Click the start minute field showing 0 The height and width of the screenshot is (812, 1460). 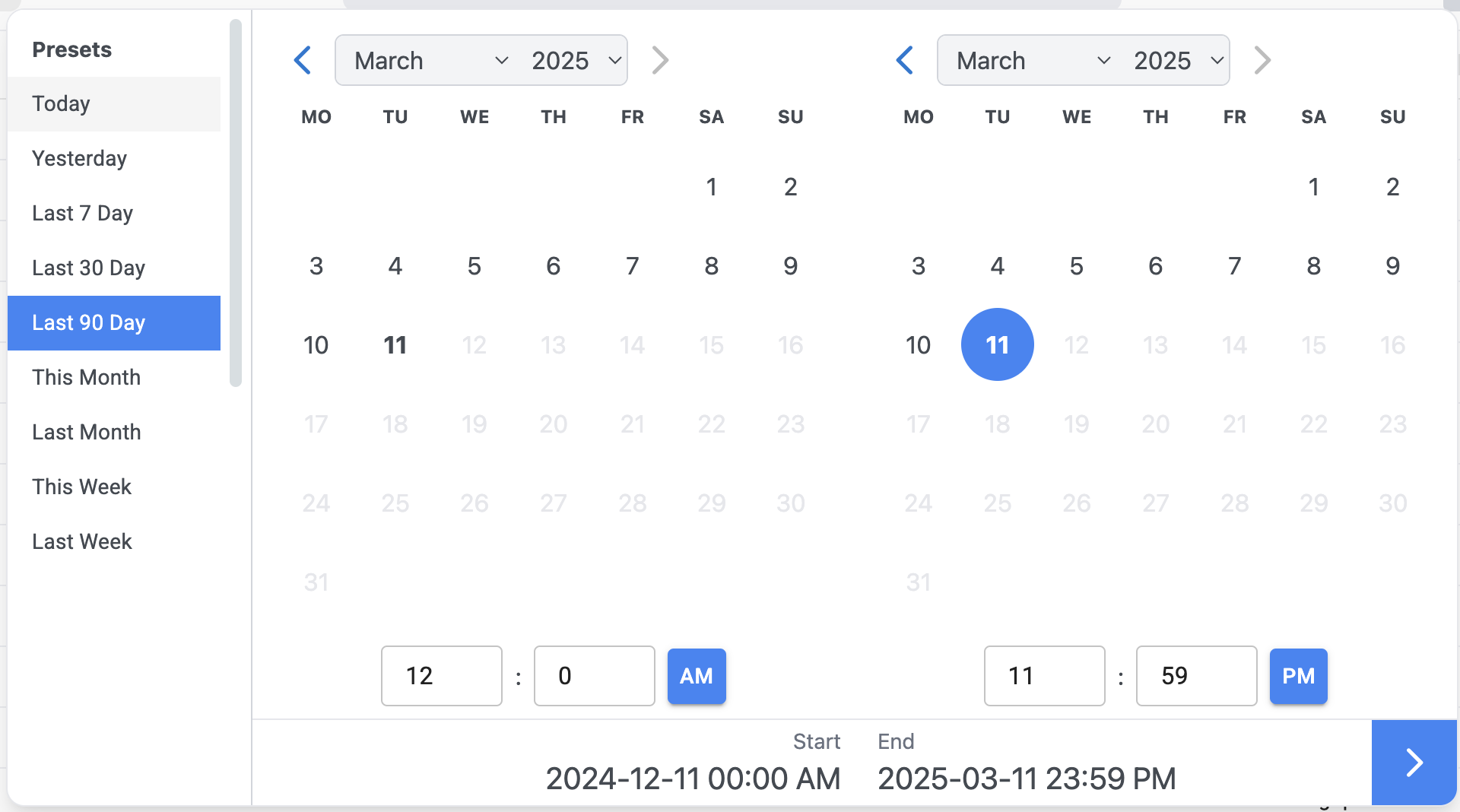pyautogui.click(x=595, y=676)
